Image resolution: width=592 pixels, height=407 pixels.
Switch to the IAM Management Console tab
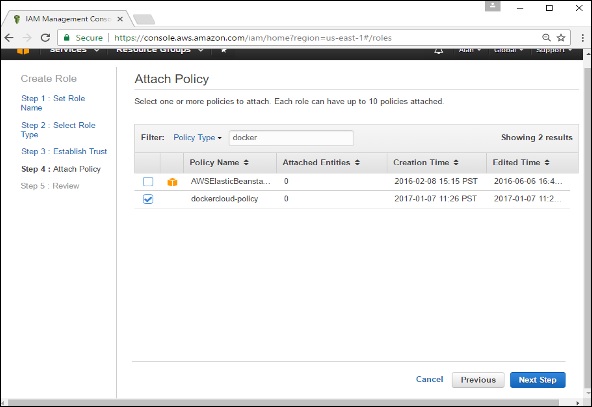[68, 19]
